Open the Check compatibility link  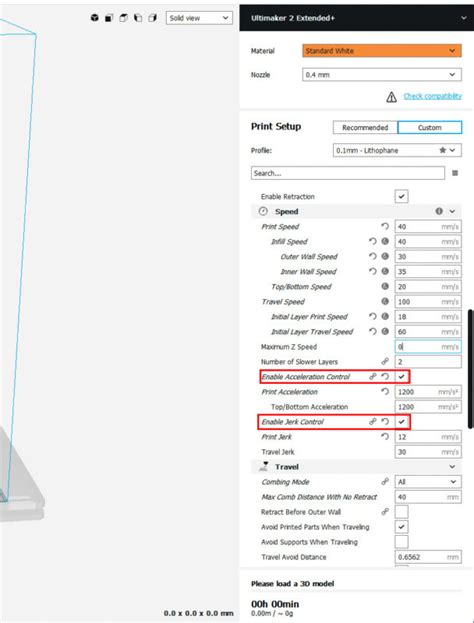coord(433,96)
